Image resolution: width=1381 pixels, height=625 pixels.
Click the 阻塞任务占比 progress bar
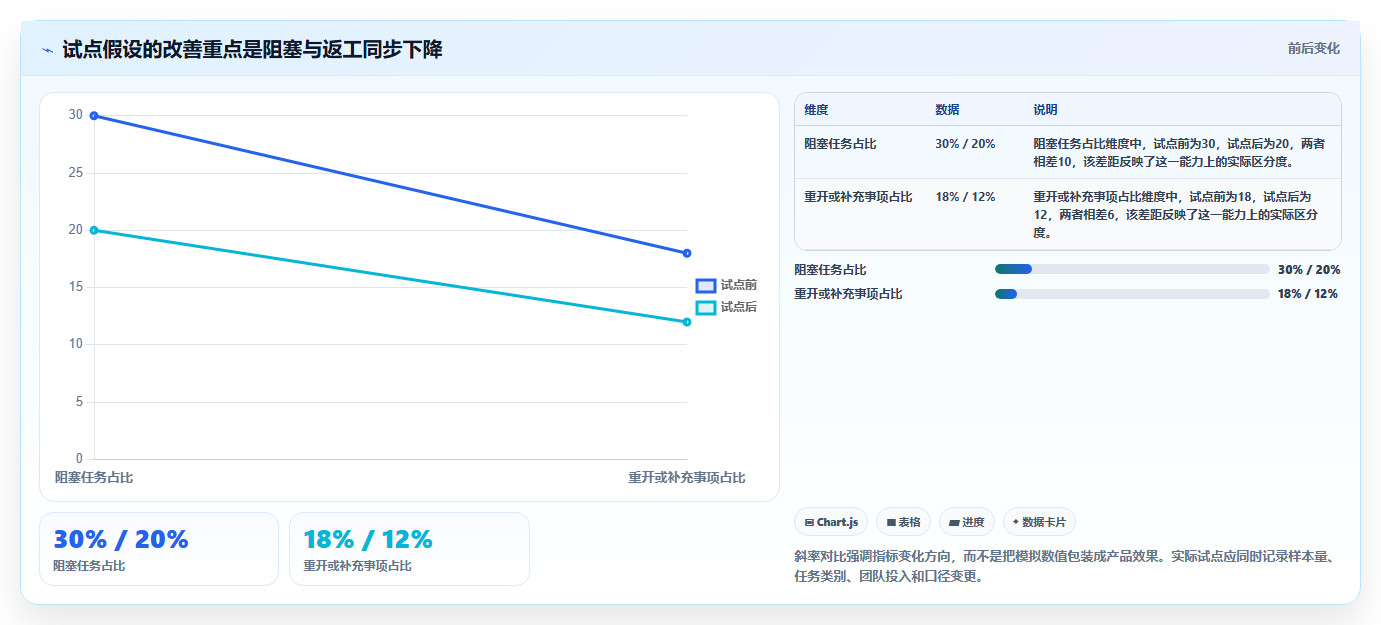1132,269
